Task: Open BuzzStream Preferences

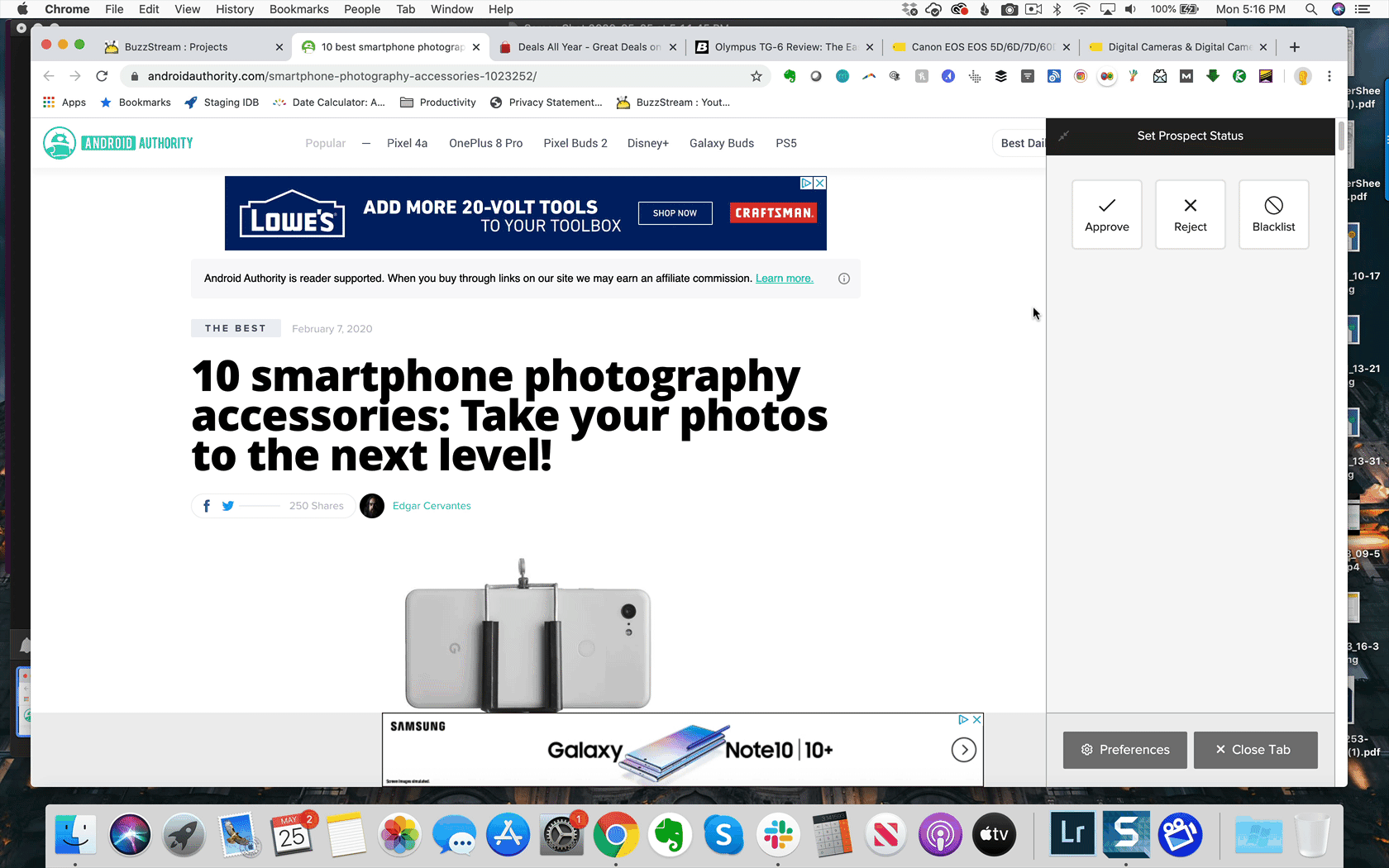Action: pos(1124,750)
